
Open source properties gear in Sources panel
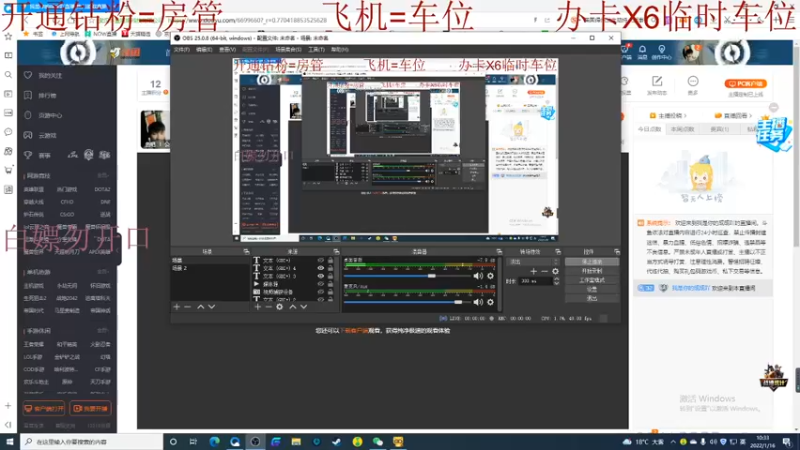tap(280, 307)
